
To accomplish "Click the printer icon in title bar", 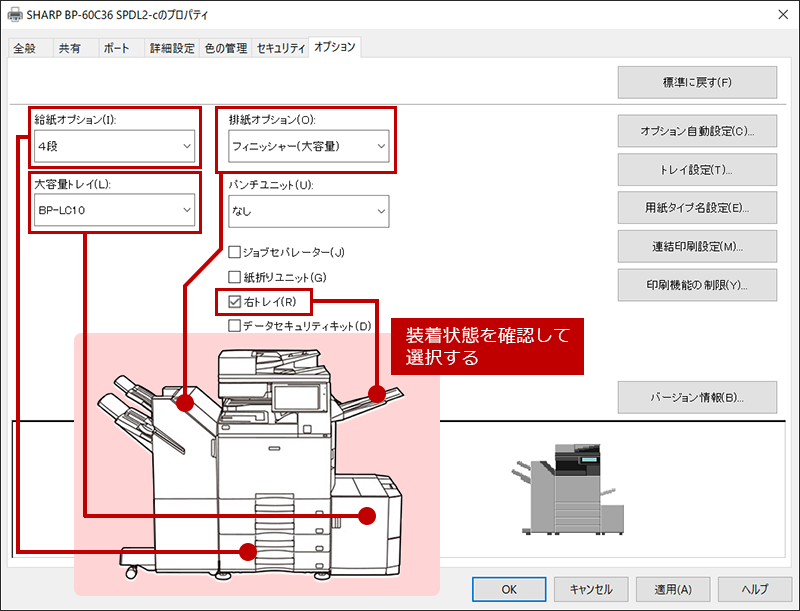I will (13, 15).
